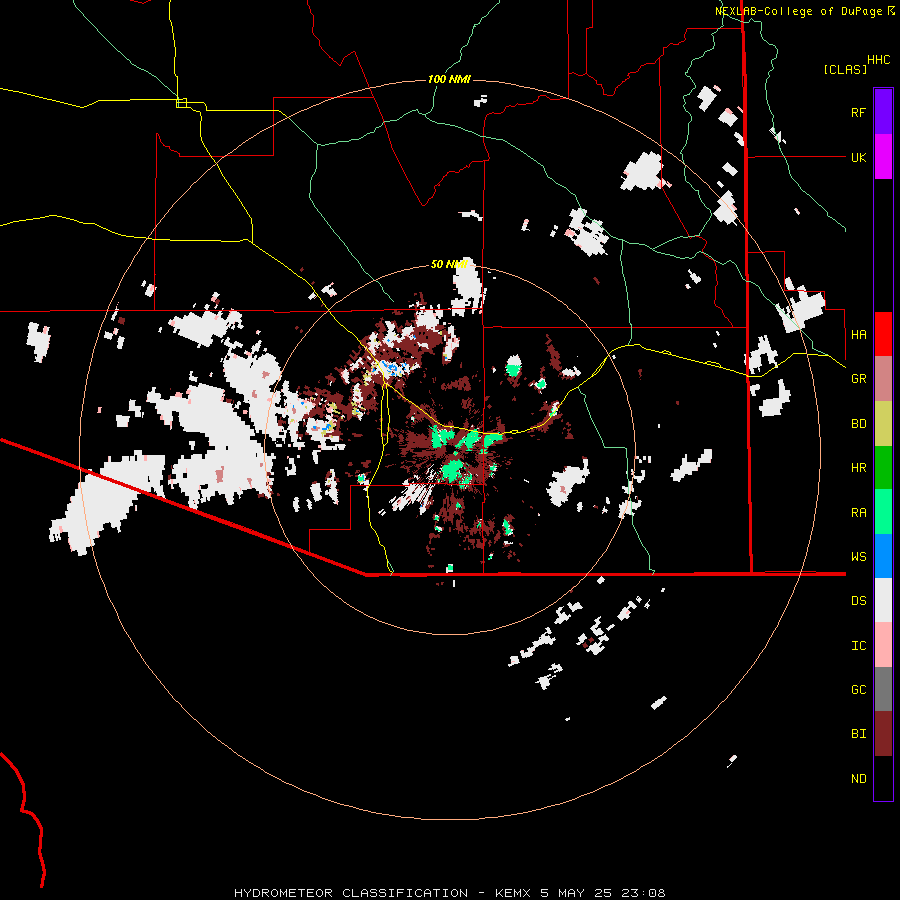Viewport: 900px width, 900px height.
Task: Click the GC legend label
Action: coord(858,689)
